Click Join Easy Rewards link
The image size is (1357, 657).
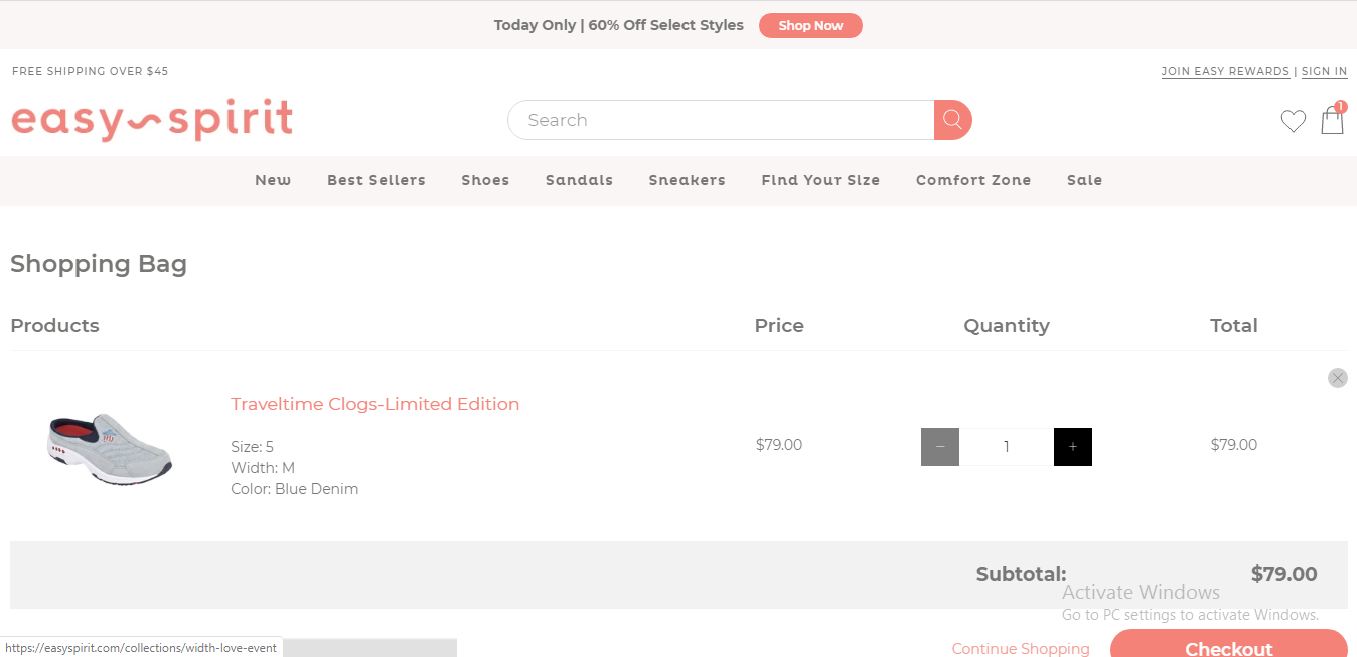point(1225,71)
